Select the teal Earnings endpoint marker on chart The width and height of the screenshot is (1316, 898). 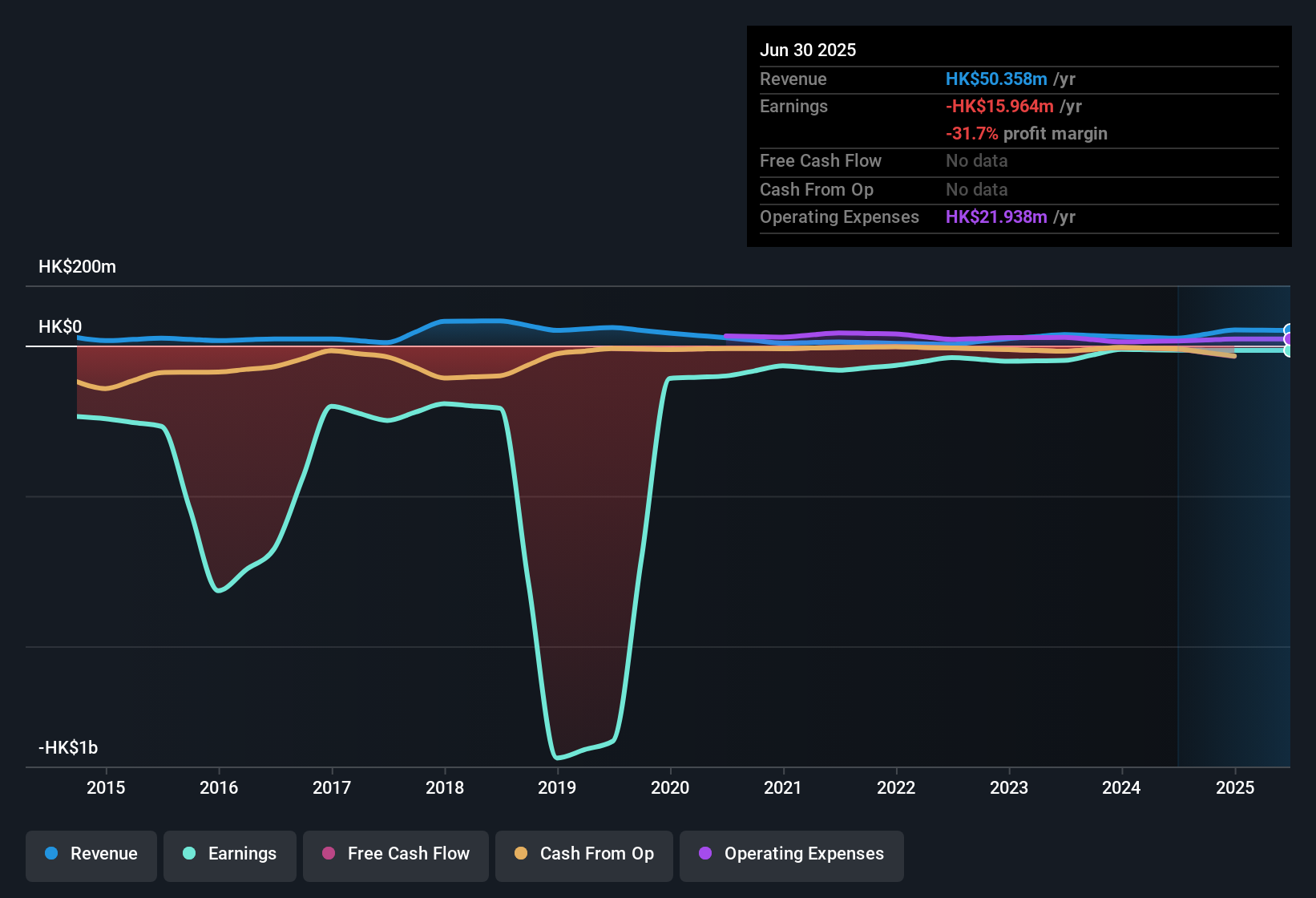pyautogui.click(x=1287, y=351)
